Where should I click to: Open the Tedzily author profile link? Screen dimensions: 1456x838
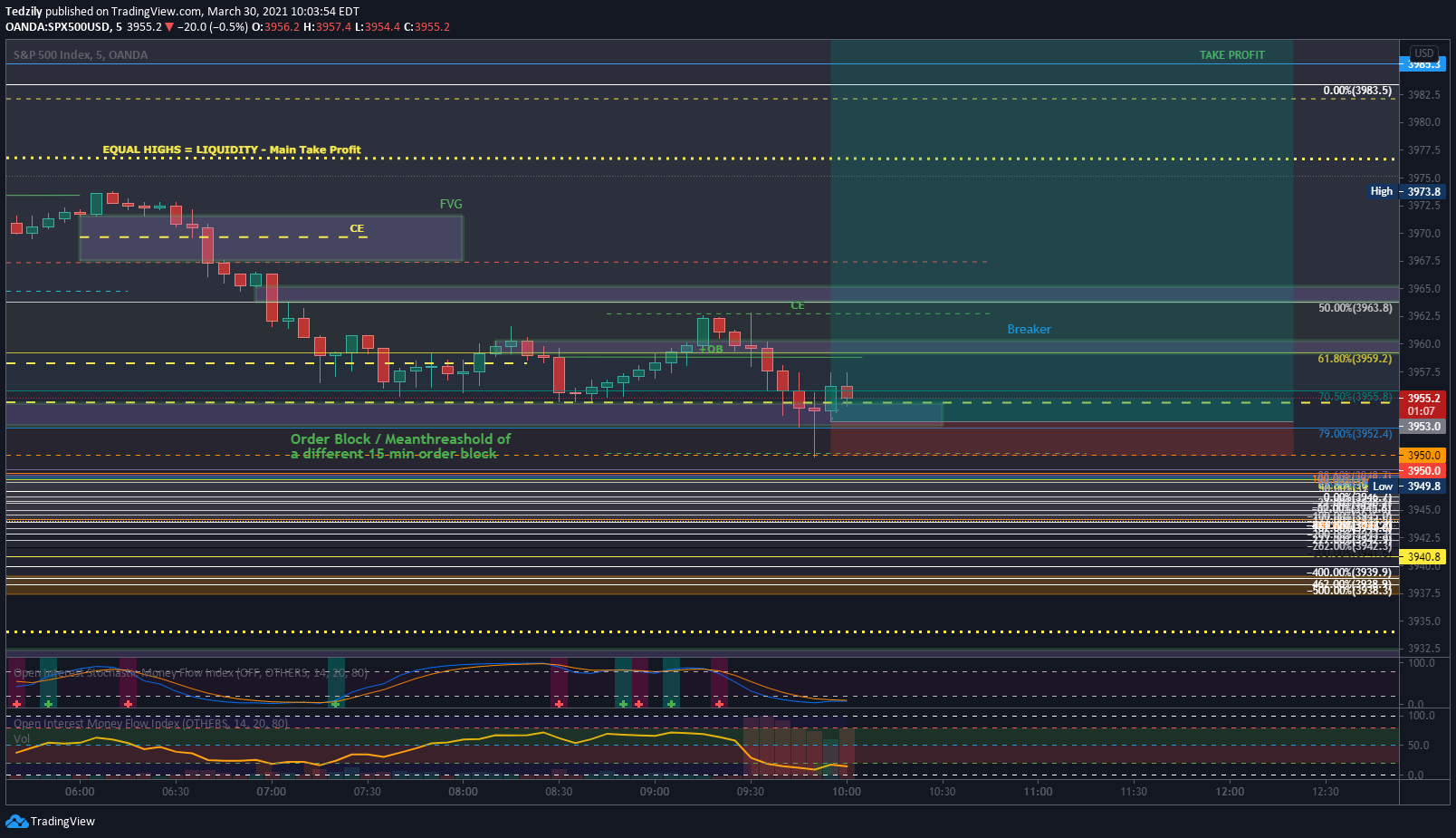click(24, 12)
